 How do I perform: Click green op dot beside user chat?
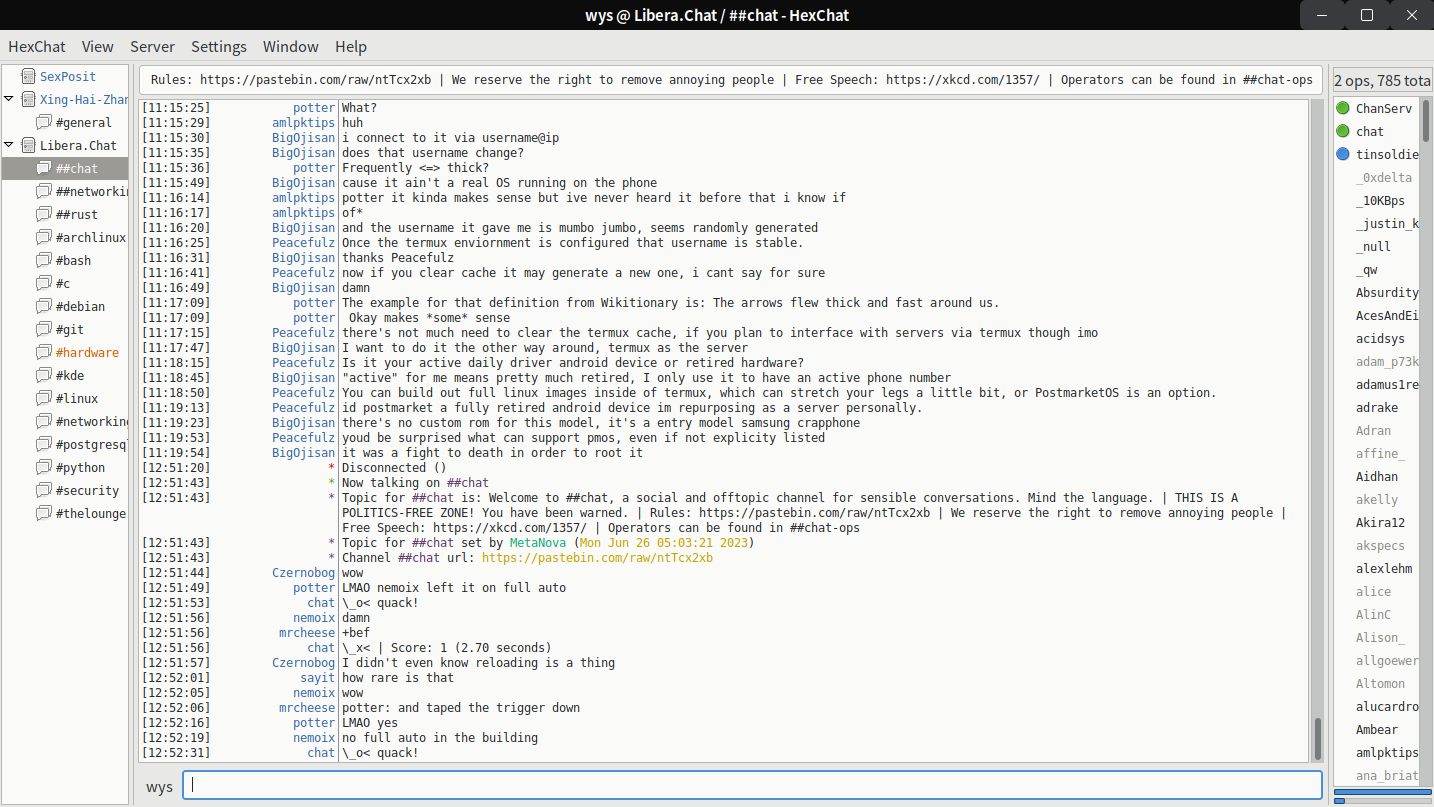pyautogui.click(x=1343, y=131)
